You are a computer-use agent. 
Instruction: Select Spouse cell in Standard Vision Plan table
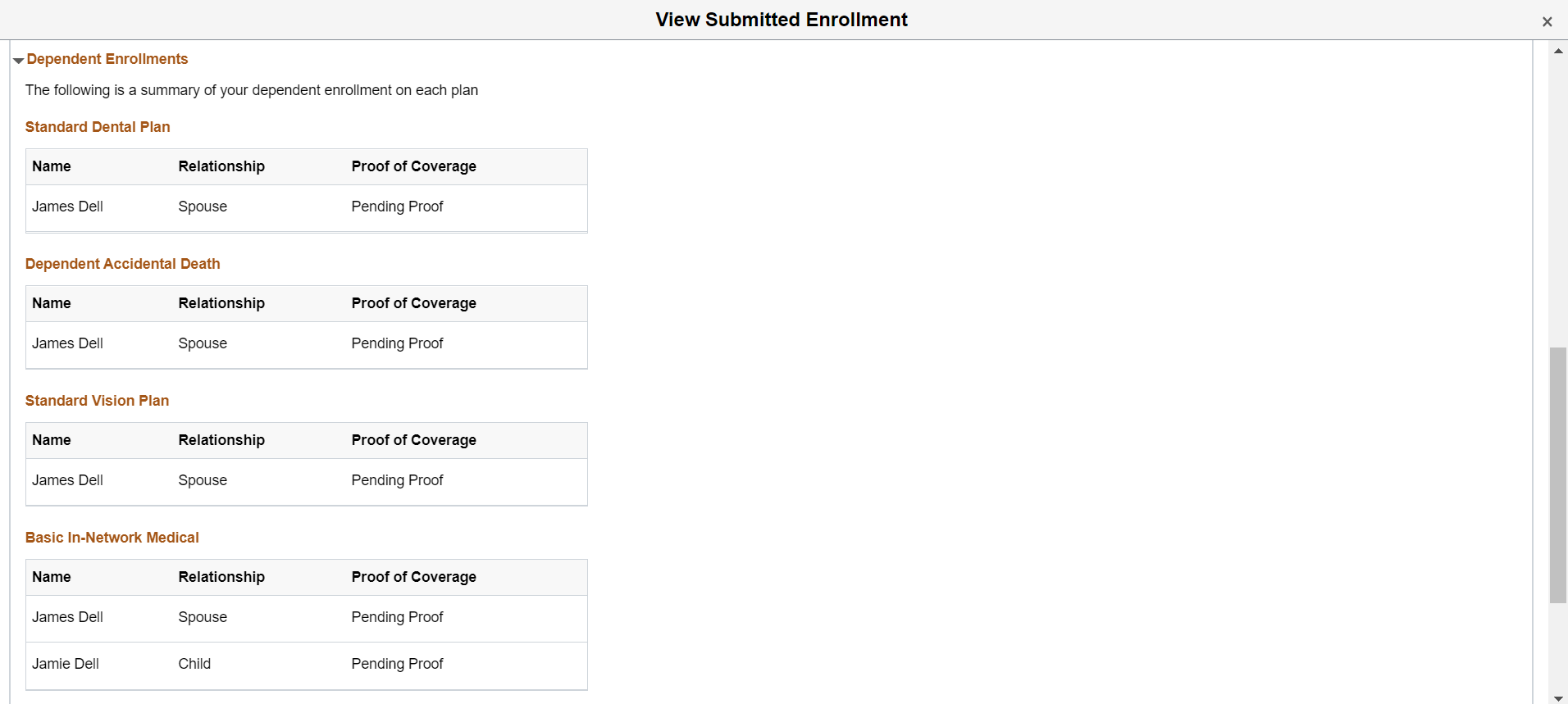(203, 480)
